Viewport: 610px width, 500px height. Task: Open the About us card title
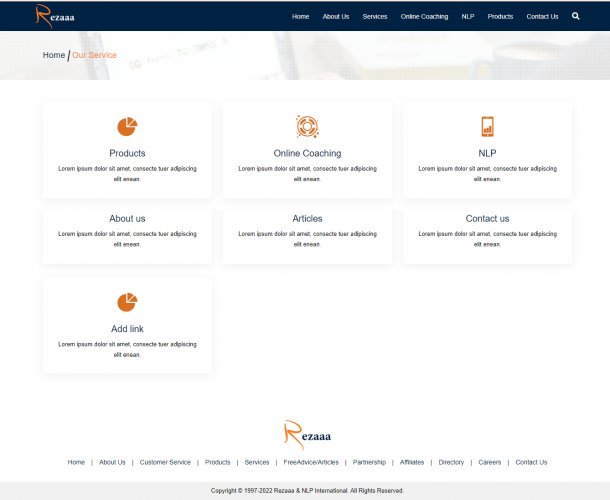127,219
